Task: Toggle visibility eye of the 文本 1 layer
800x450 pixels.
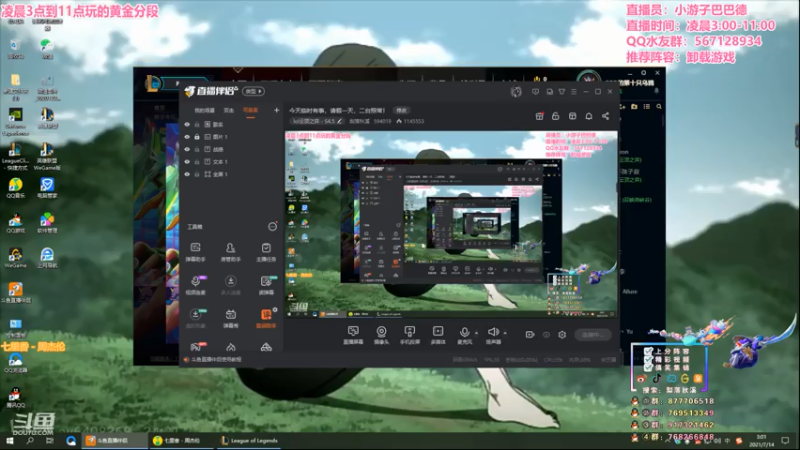Action: pyautogui.click(x=187, y=162)
